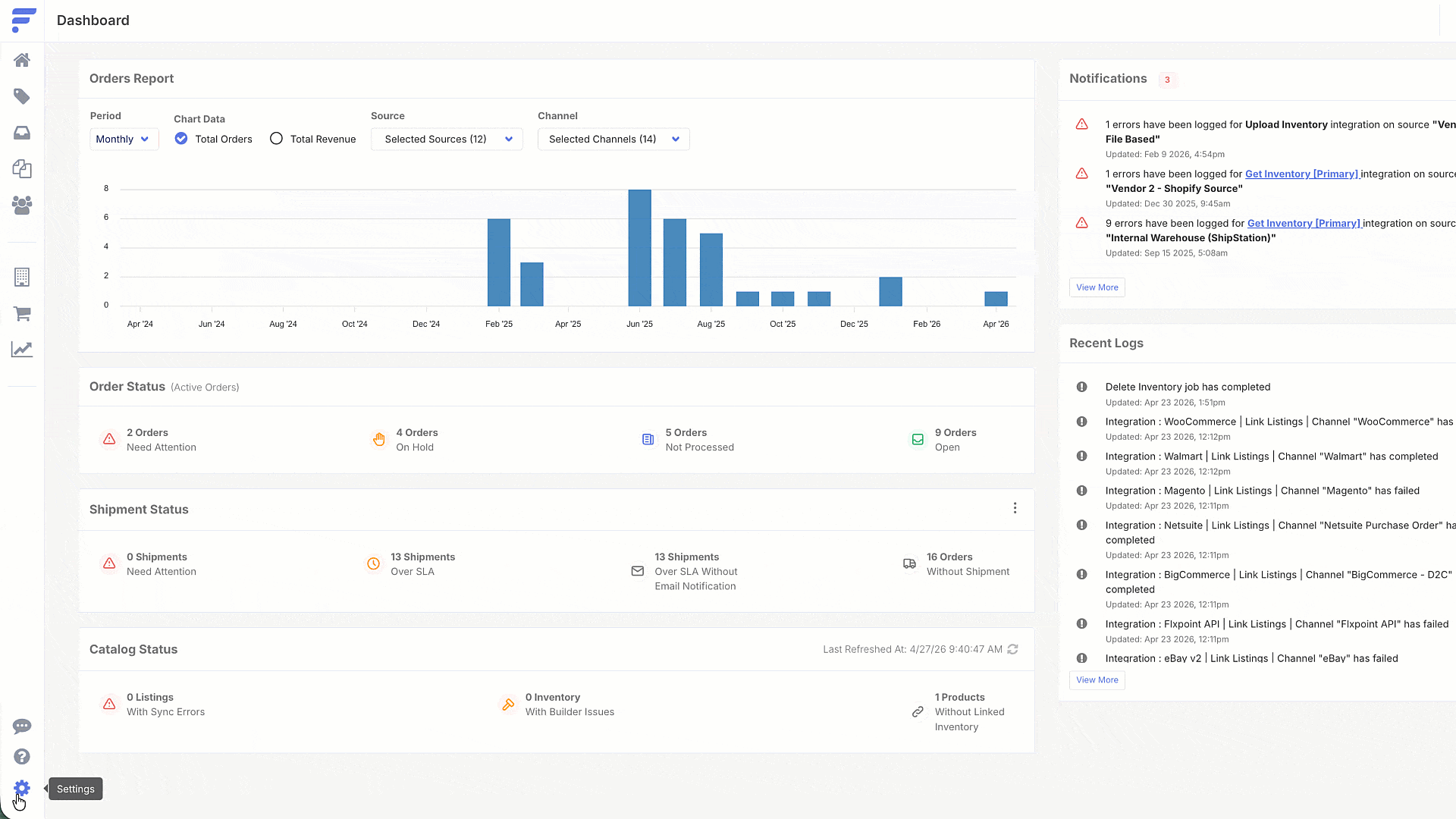Click the Settings gear icon
The height and width of the screenshot is (819, 1456).
tap(22, 788)
